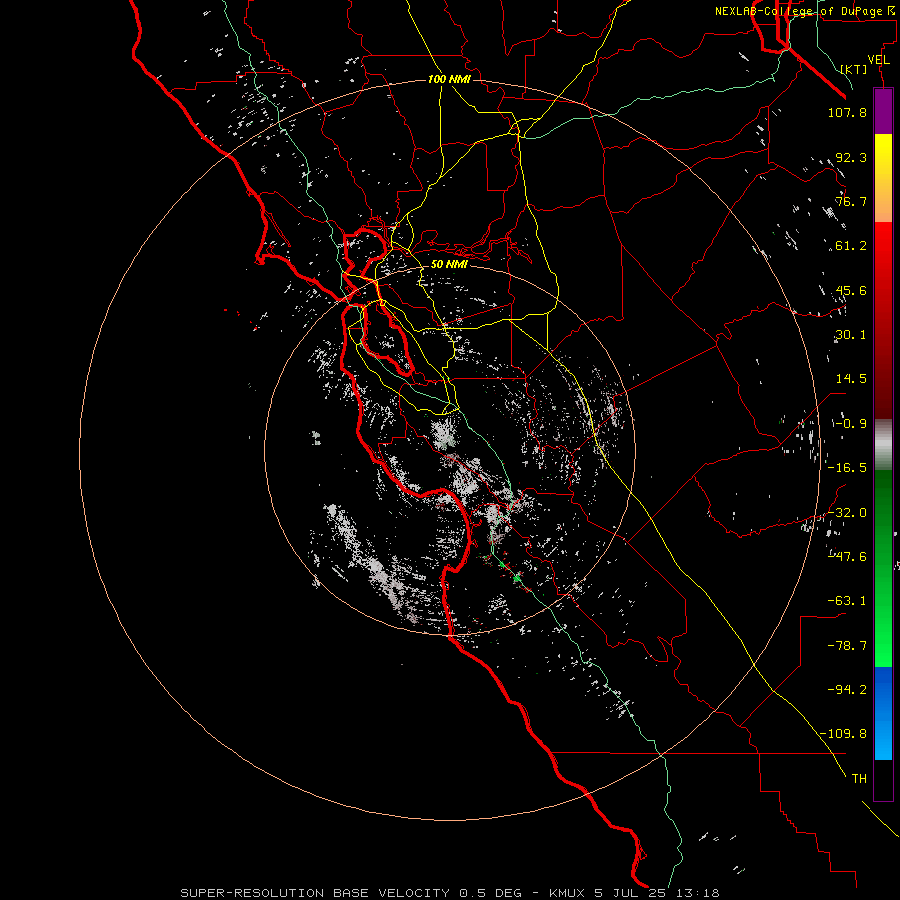Click the Super-Resolution Base Velocity caption
The width and height of the screenshot is (900, 900).
click(x=450, y=893)
